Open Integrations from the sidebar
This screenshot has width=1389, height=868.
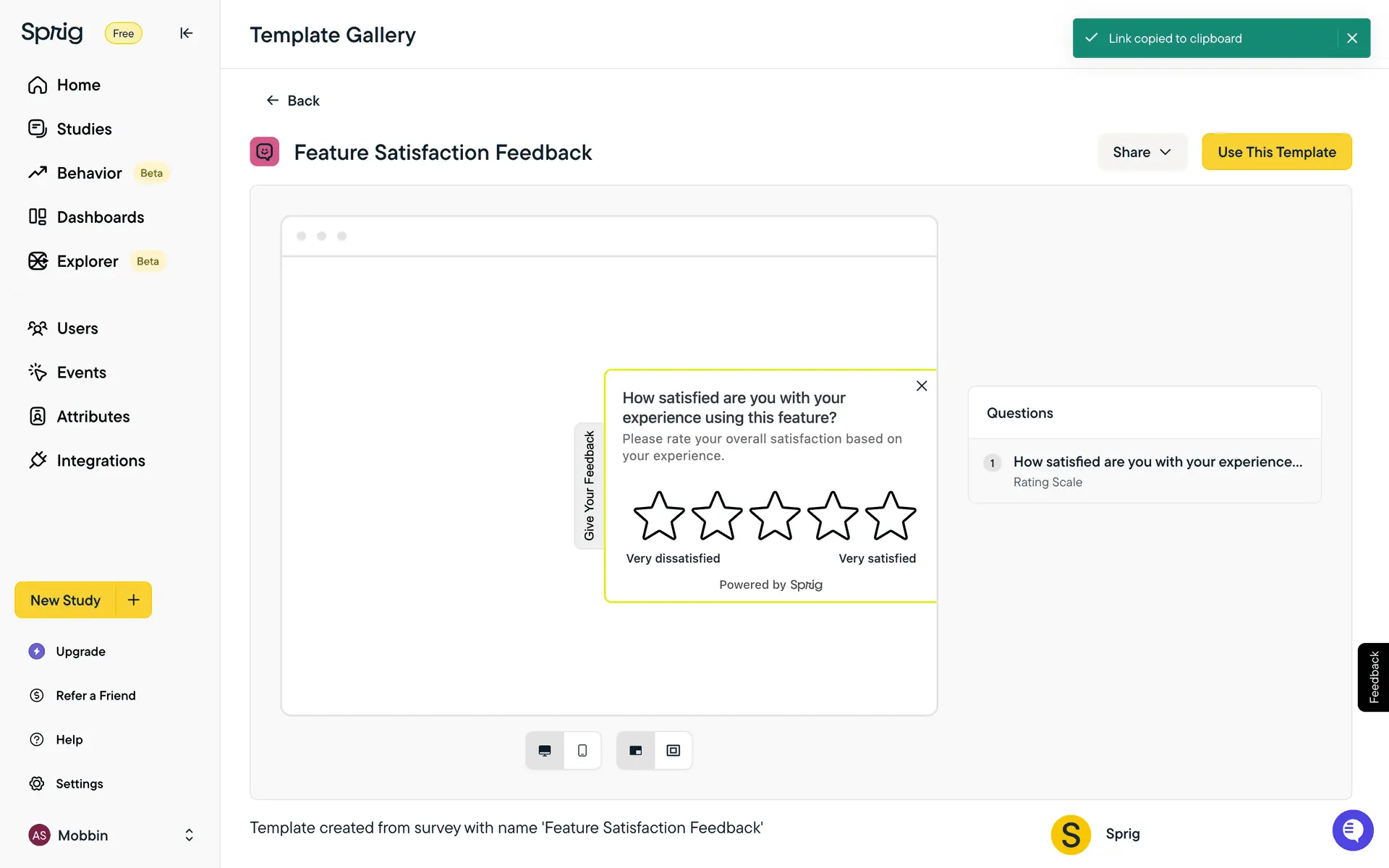click(101, 461)
